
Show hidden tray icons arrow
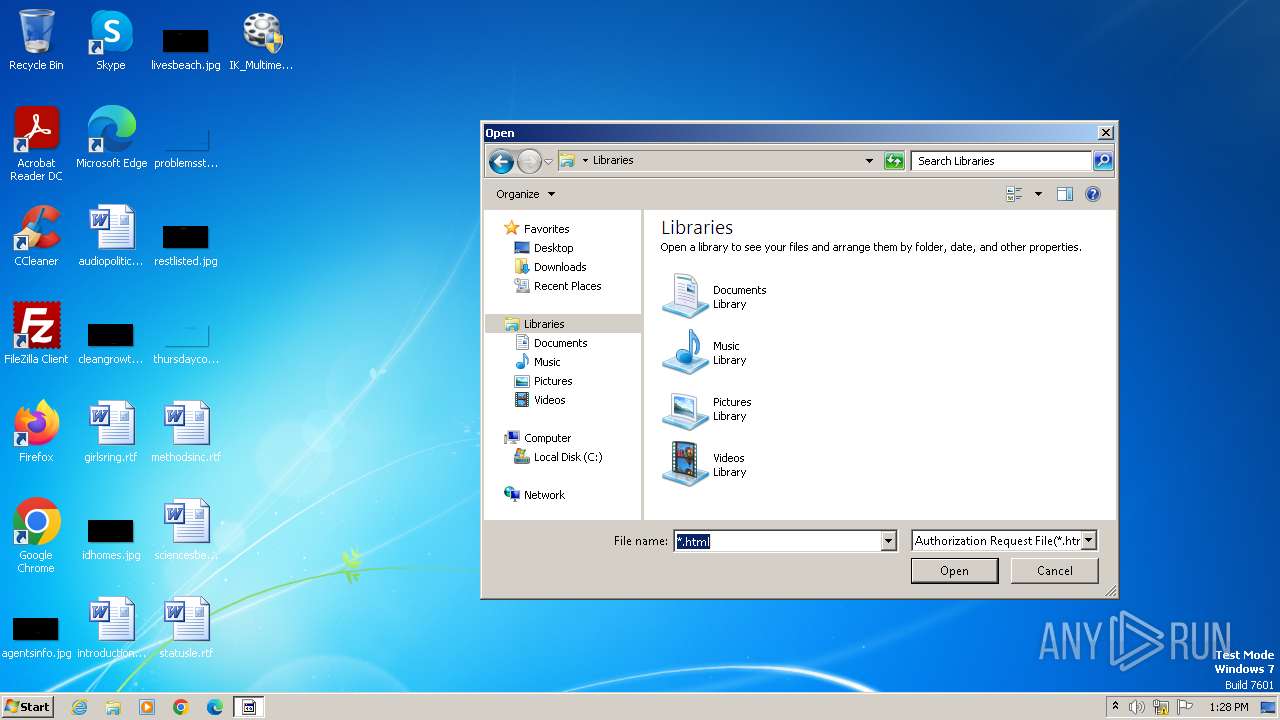(x=1115, y=707)
